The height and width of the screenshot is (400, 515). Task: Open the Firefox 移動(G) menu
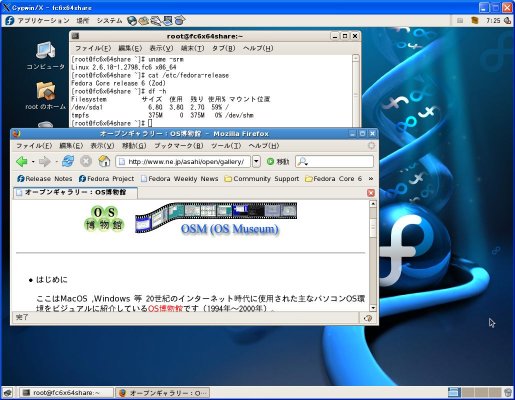134,146
